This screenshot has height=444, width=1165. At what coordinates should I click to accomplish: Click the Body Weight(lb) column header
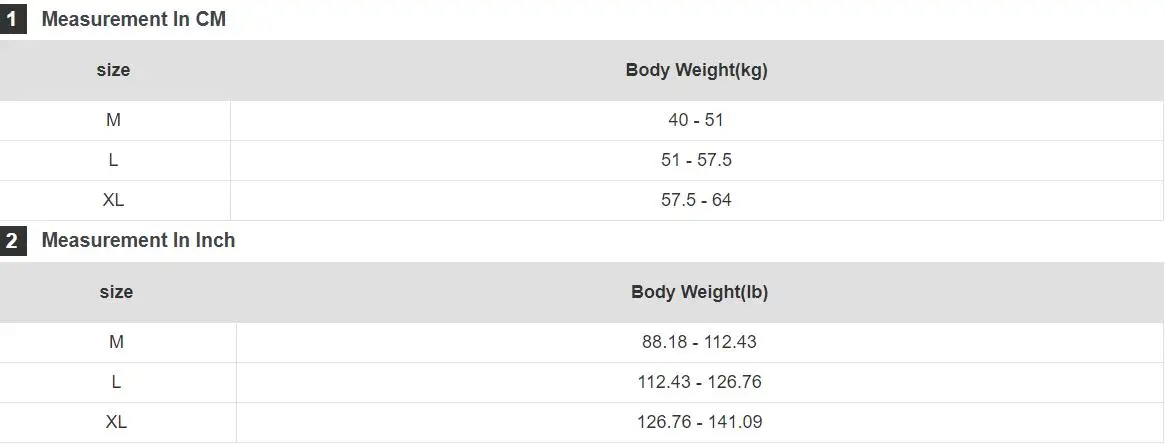click(700, 293)
